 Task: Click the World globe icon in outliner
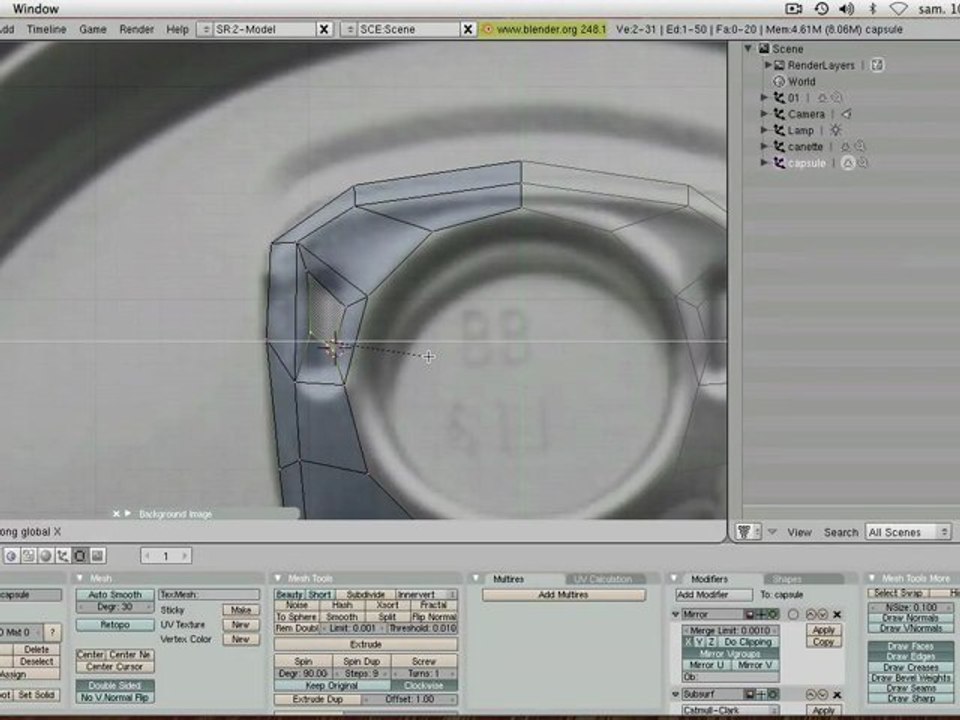(779, 81)
